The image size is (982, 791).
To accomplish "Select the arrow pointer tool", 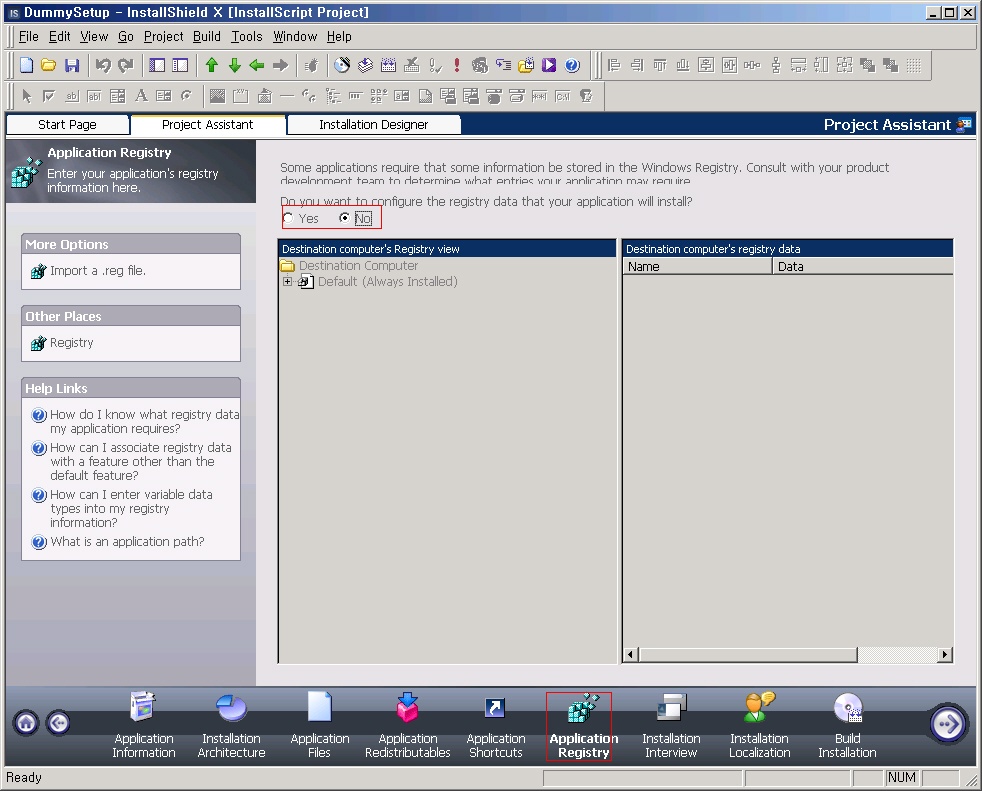I will point(26,96).
